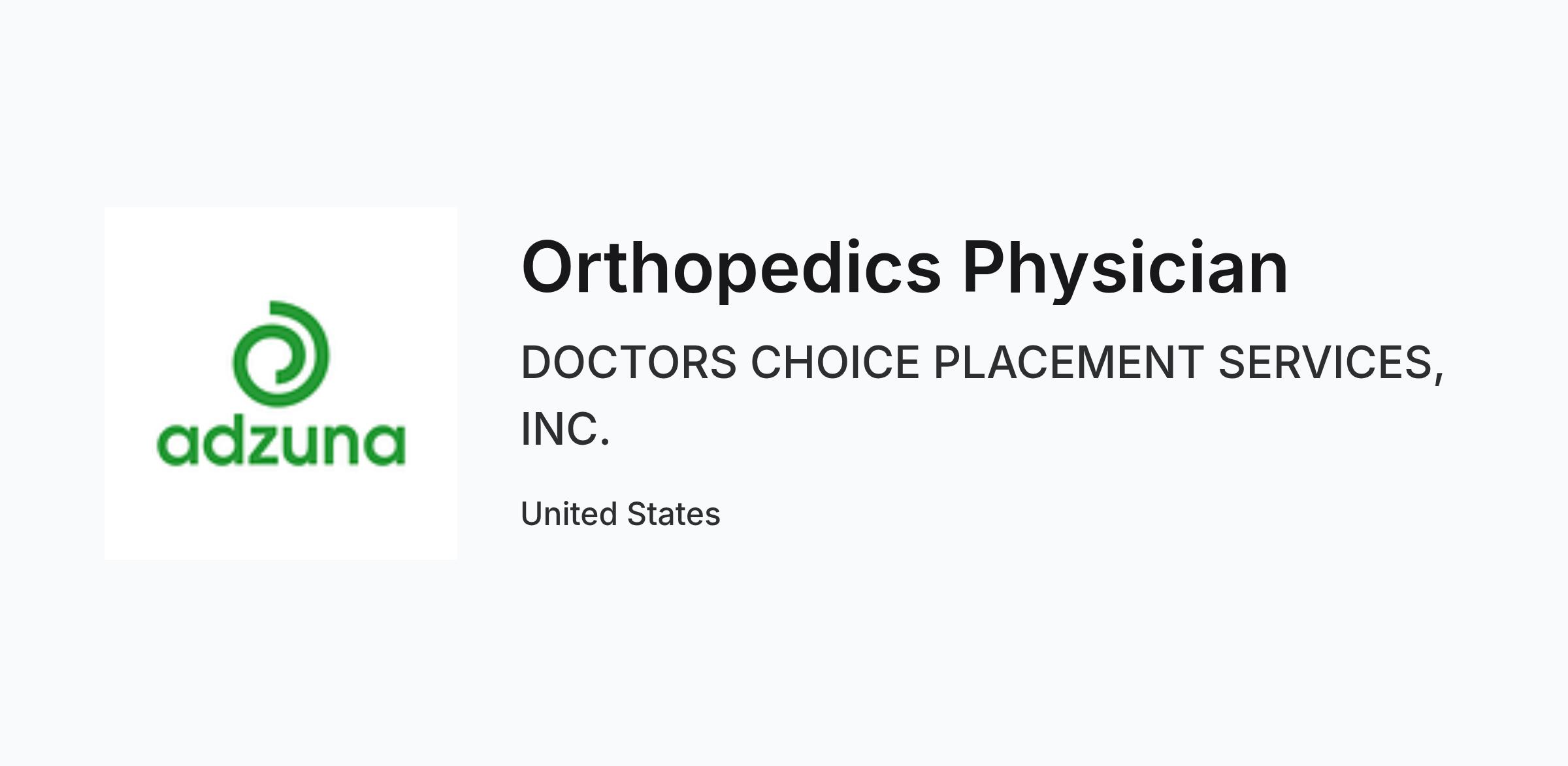Click the word United in the location

coord(567,514)
